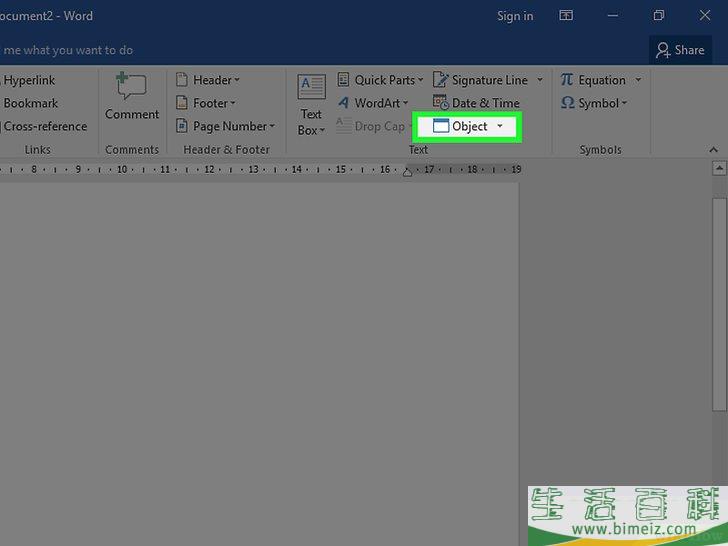Click the Hyperlink button
Image resolution: width=728 pixels, height=546 pixels.
pos(29,80)
